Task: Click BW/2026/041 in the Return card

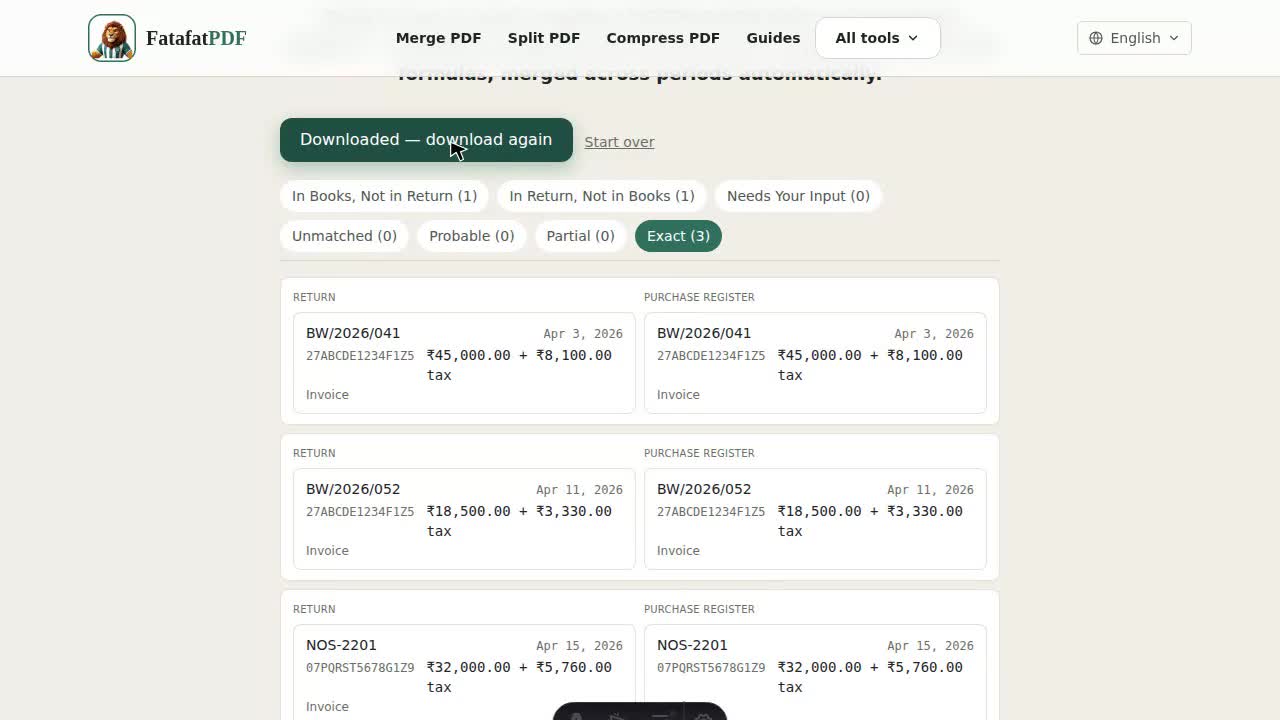Action: click(353, 333)
